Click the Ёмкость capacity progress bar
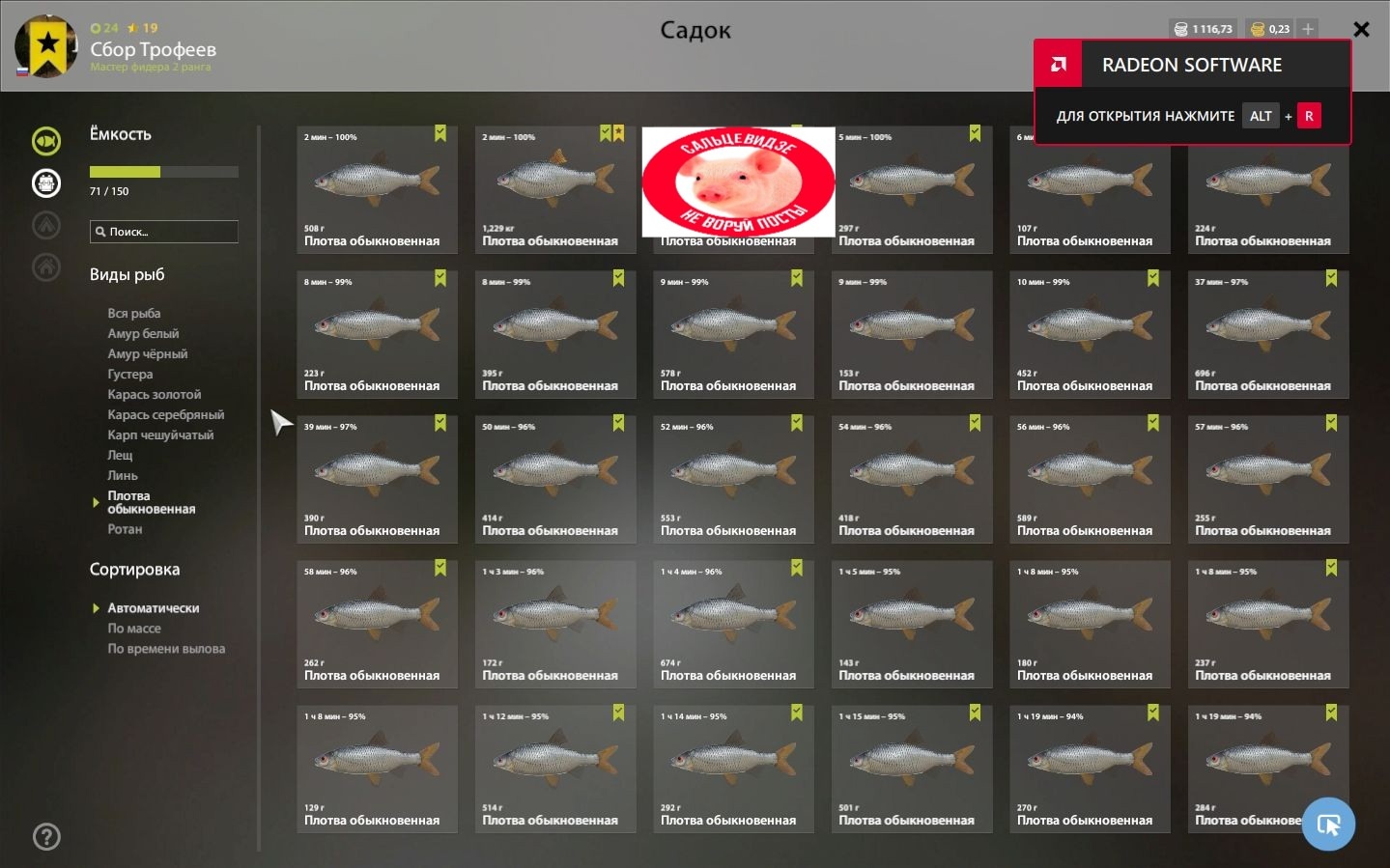Screen dimensions: 1390x868 [x=164, y=172]
